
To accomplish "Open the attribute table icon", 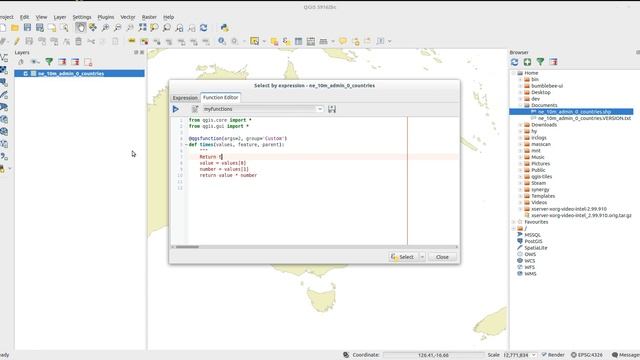I will pyautogui.click(x=298, y=41).
